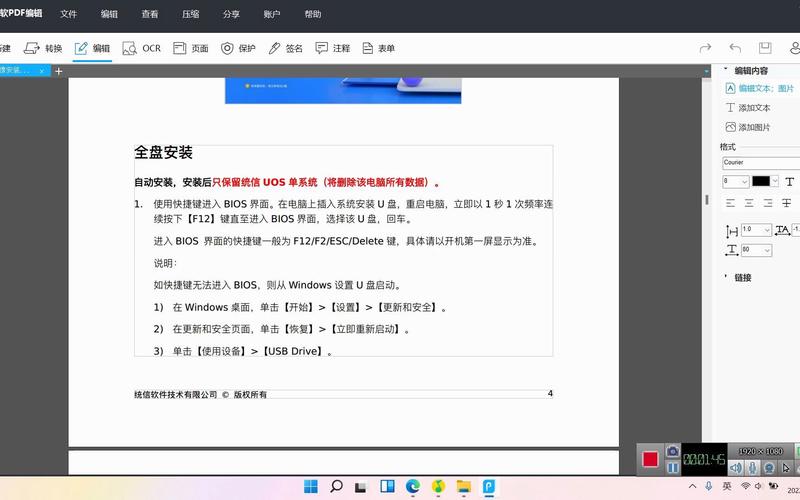This screenshot has height=500, width=800.
Task: Click the red warning text 只保留统信 UOS 单系统
Action: pos(264,182)
